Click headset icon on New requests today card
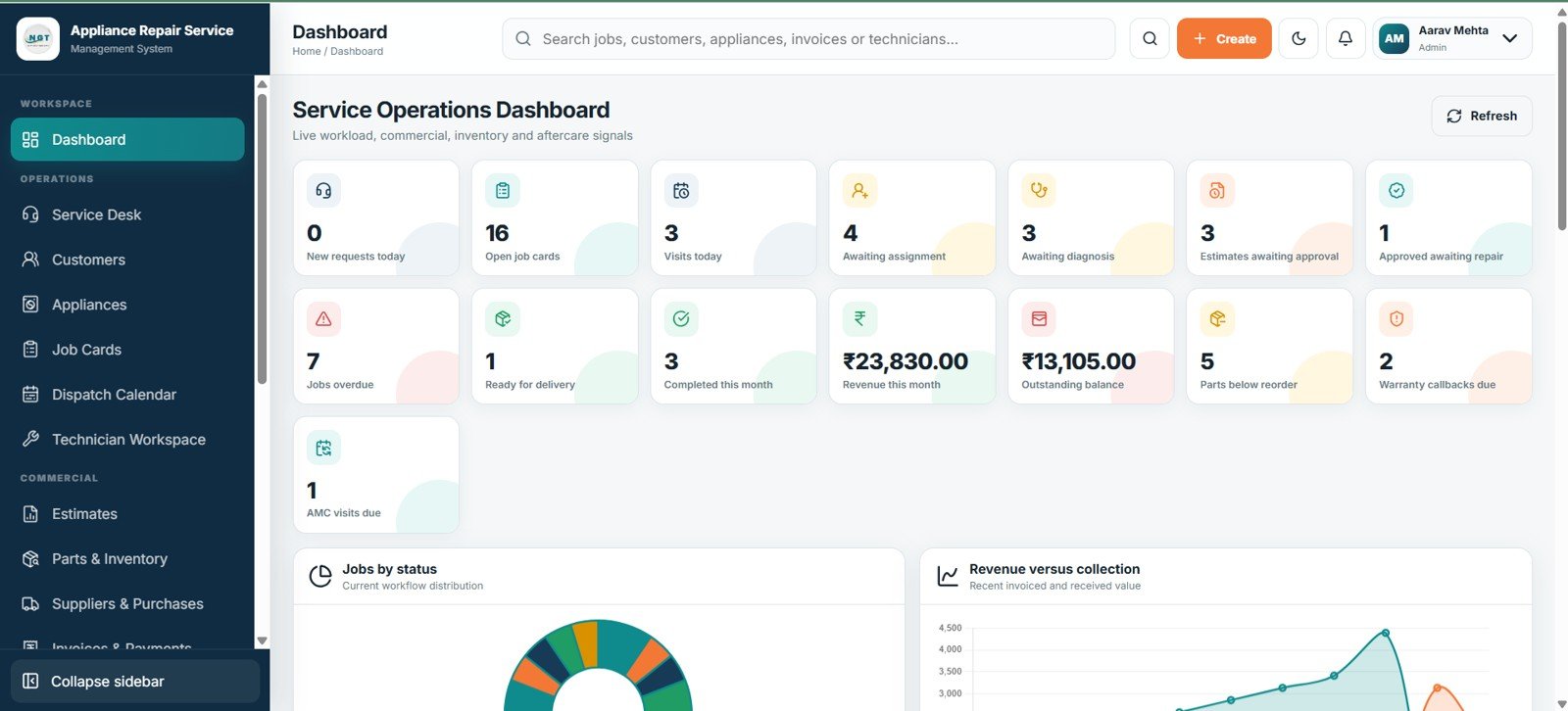The height and width of the screenshot is (711, 1568). coord(323,191)
